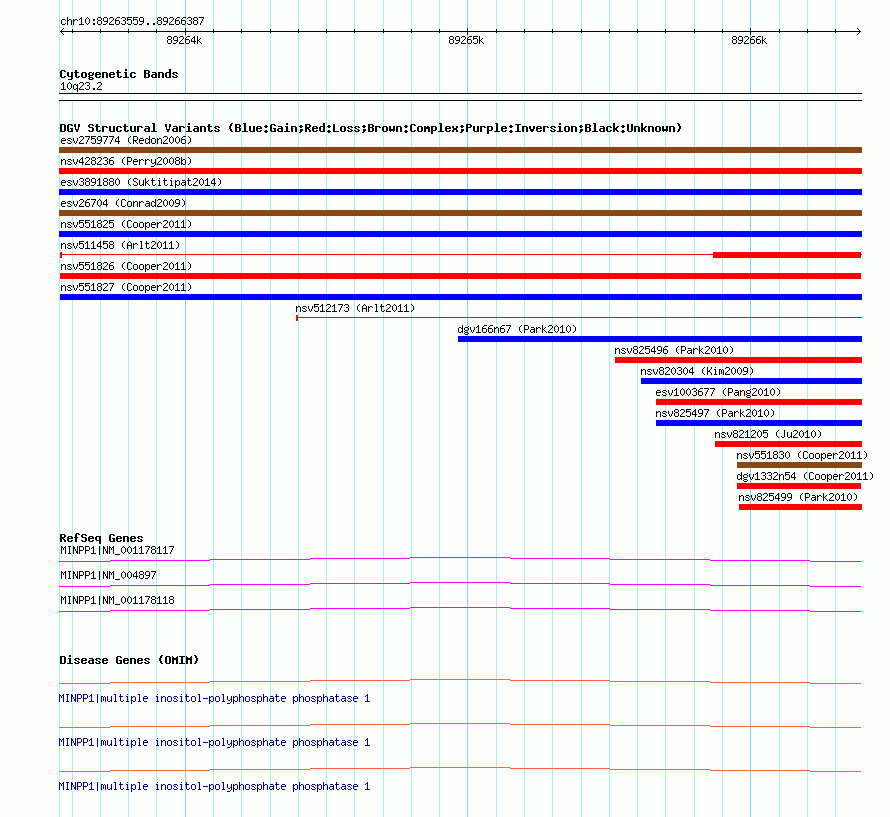The height and width of the screenshot is (817, 890).
Task: Click the dgv166n67 blue gain bar
Action: click(x=660, y=339)
